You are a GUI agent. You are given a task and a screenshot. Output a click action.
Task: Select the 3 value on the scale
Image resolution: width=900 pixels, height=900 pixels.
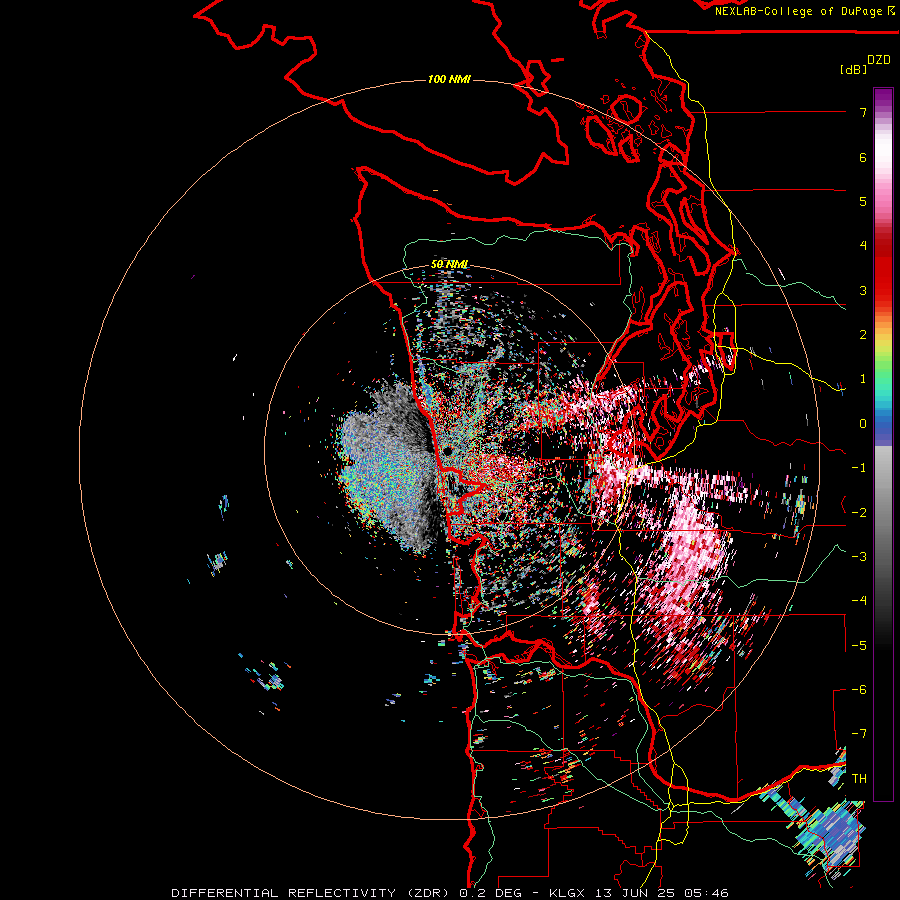point(863,290)
